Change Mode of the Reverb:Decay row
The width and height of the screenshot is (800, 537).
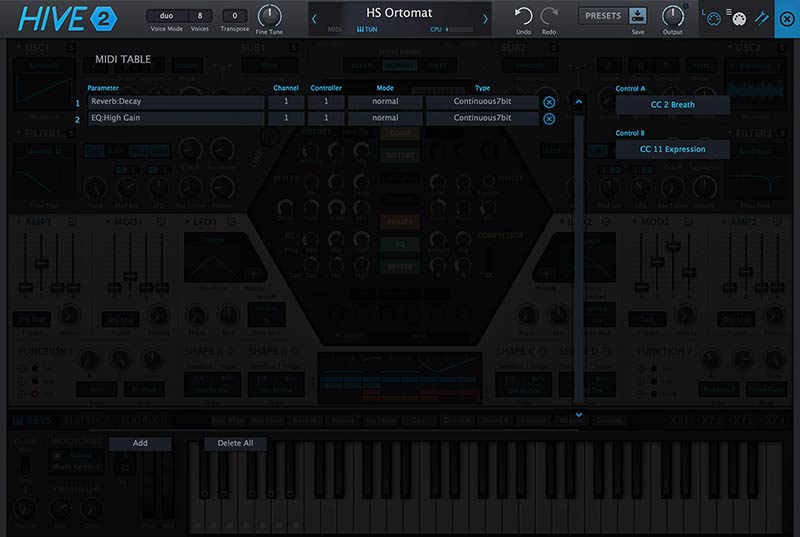[x=385, y=101]
